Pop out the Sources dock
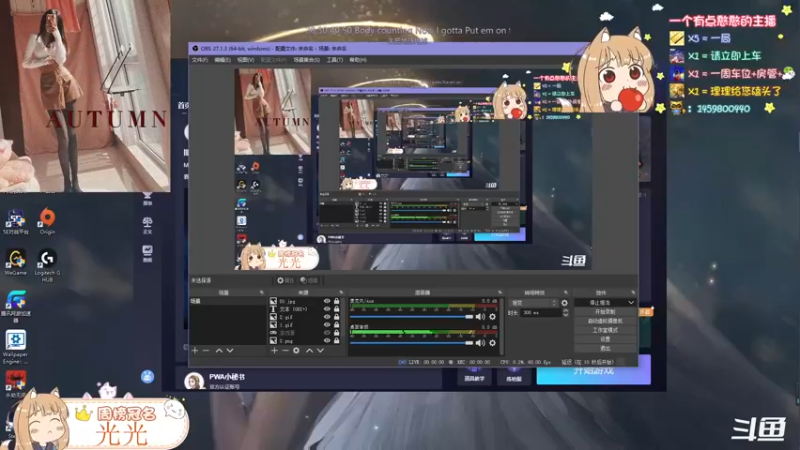The height and width of the screenshot is (450, 800). tap(341, 293)
